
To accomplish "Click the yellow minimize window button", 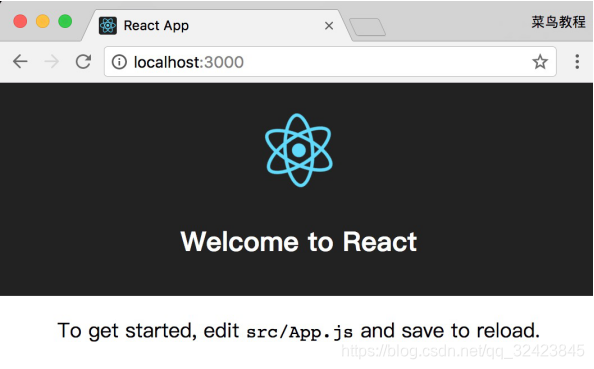I will click(43, 21).
